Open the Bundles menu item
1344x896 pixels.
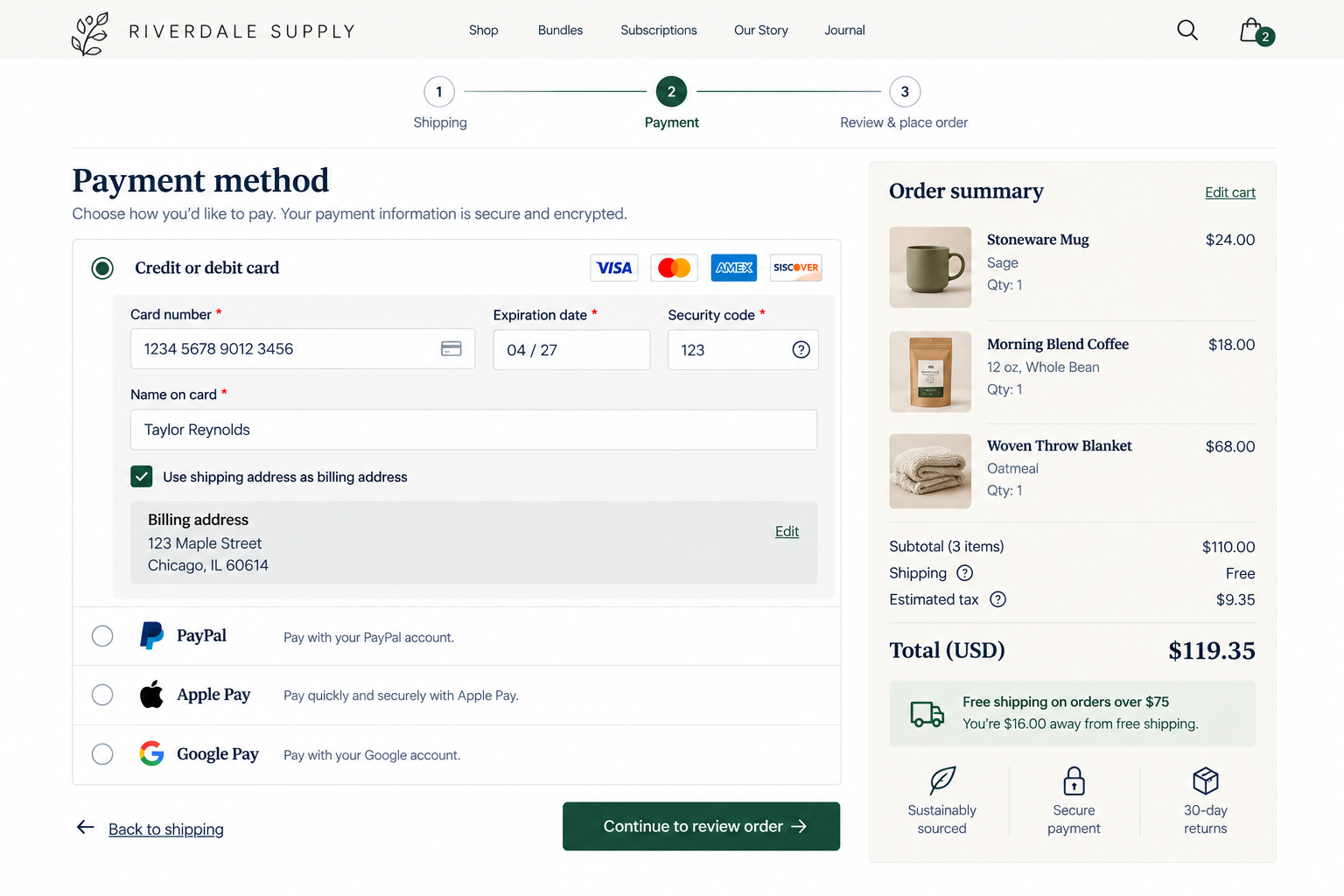click(x=560, y=31)
